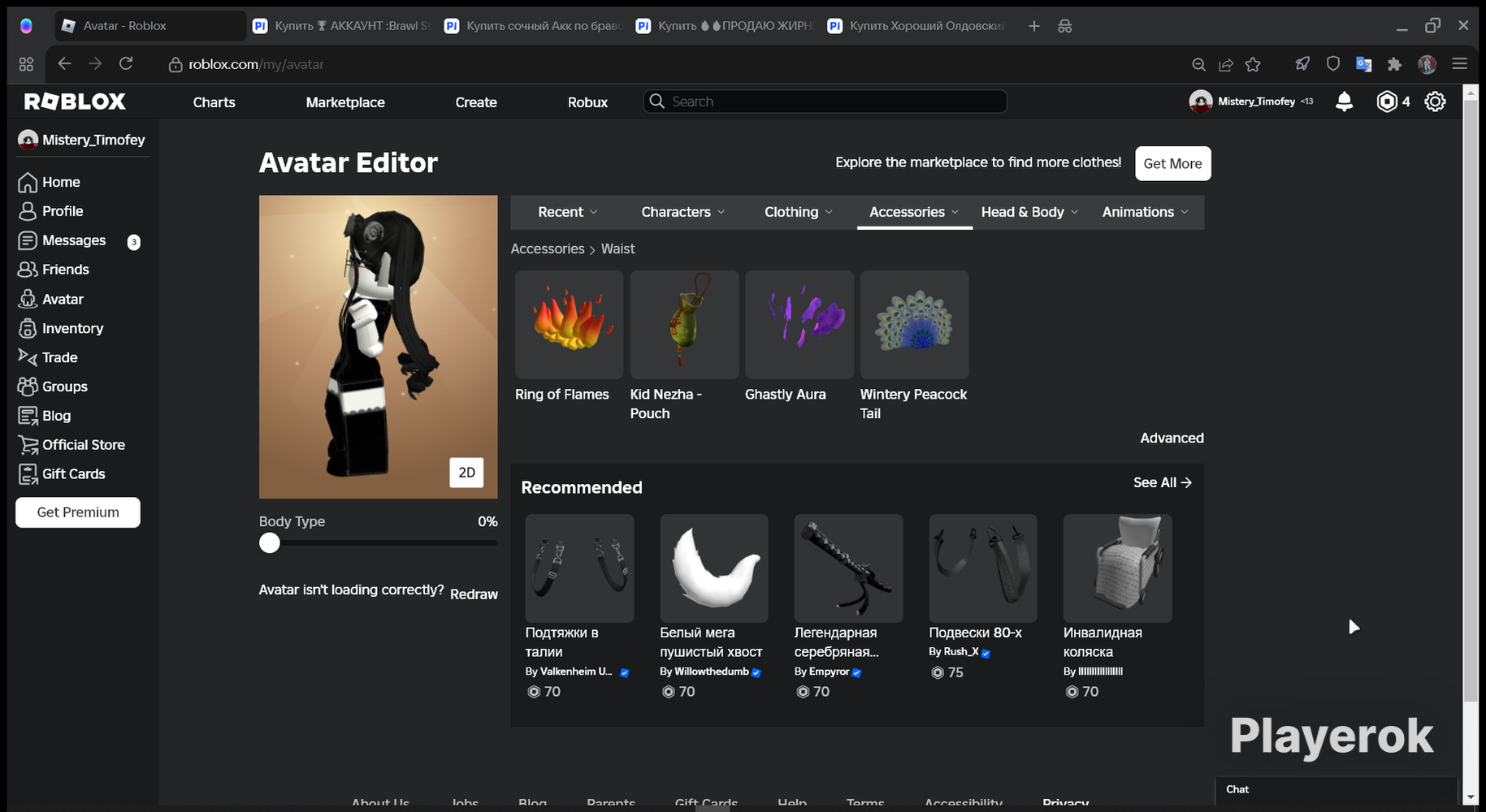1486x812 pixels.
Task: Open the Chat panel
Action: pos(1337,789)
